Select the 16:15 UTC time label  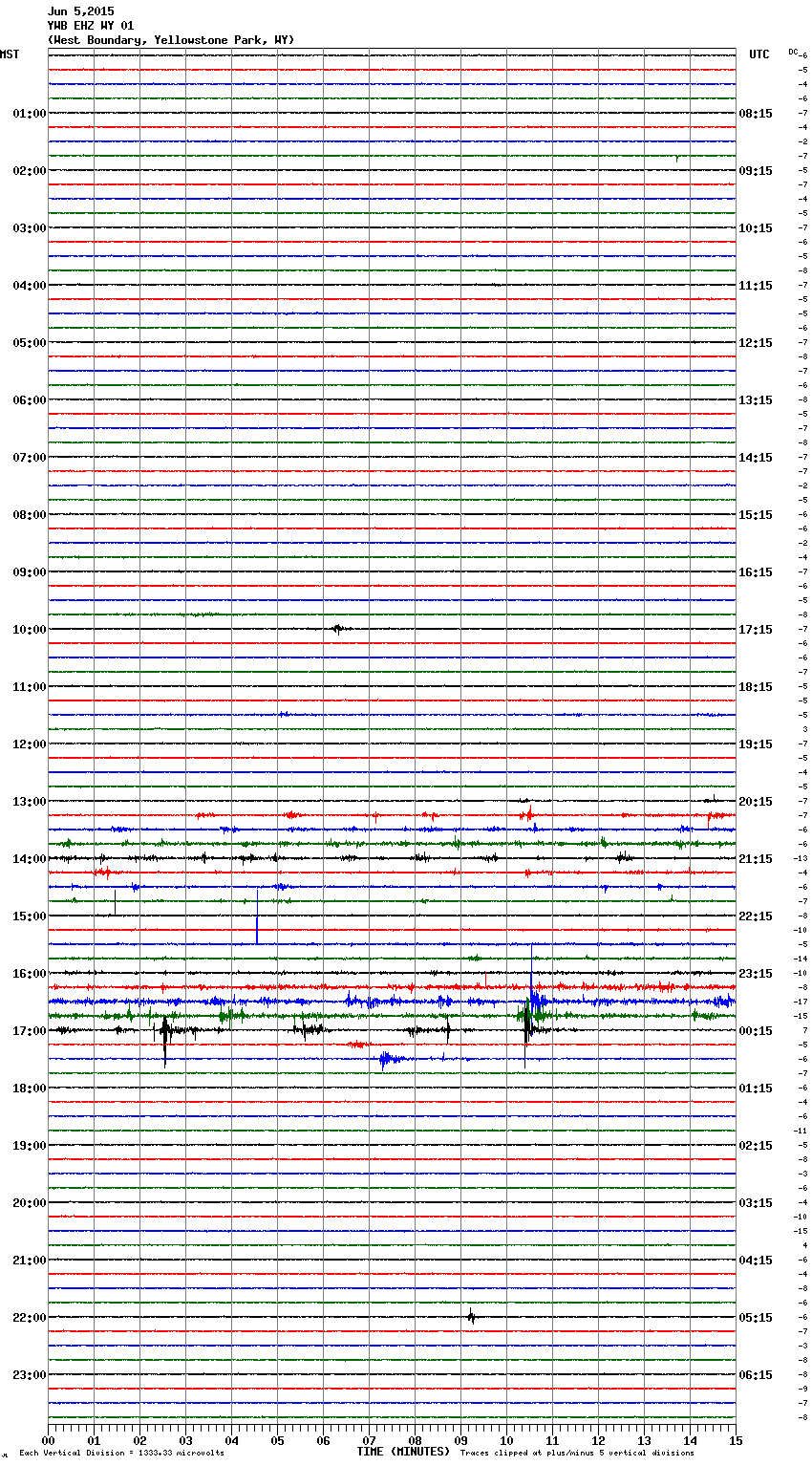point(756,572)
